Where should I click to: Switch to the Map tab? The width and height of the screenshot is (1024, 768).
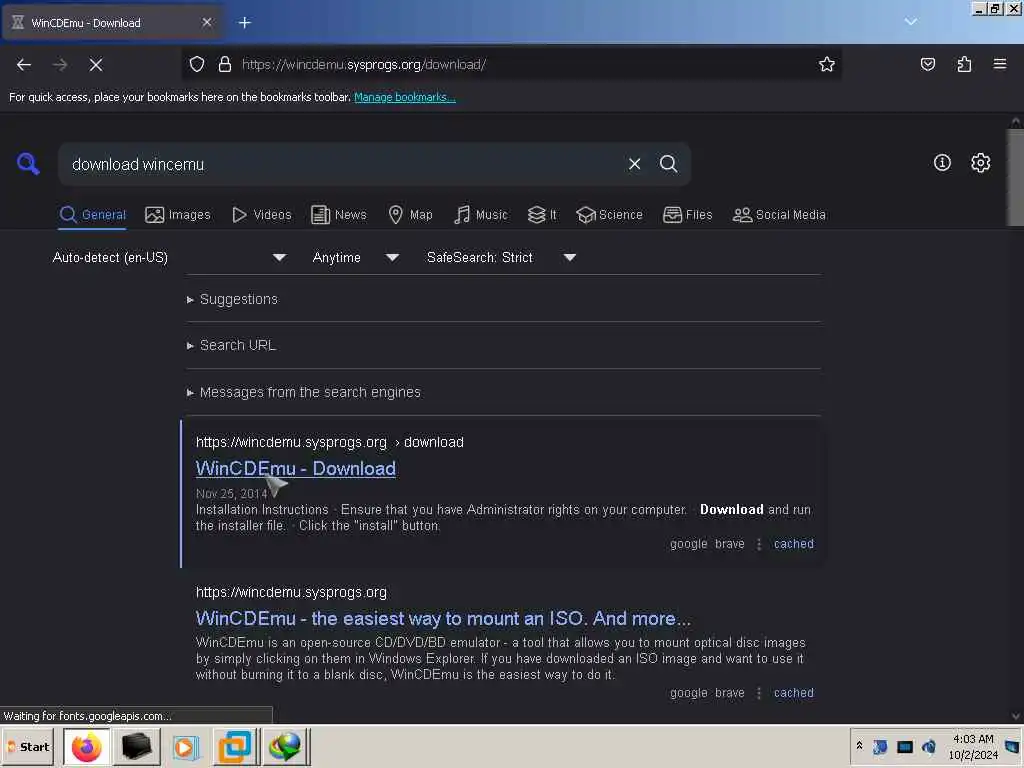click(411, 215)
